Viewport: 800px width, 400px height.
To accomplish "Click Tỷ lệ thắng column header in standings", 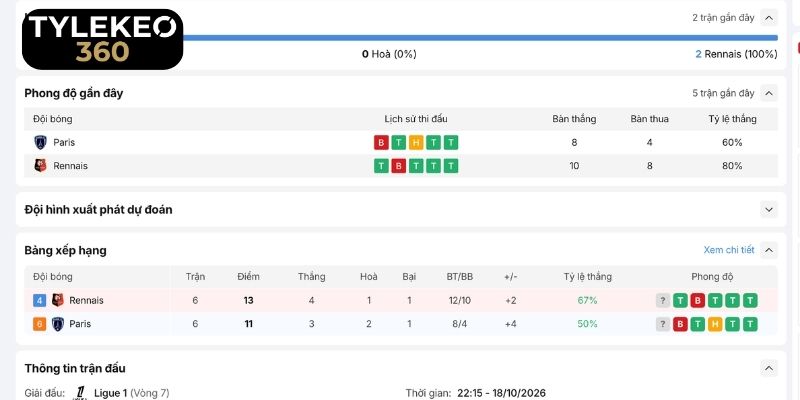I will click(x=587, y=277).
